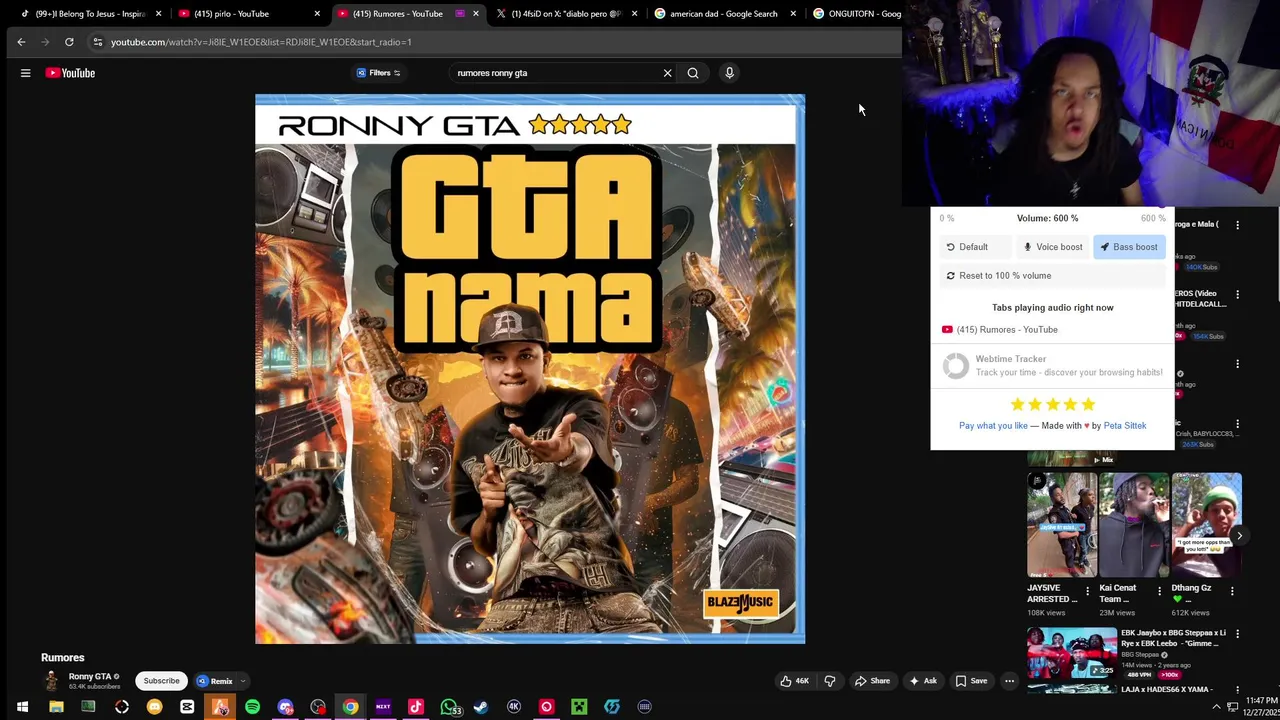Switch to Google Chrome in taskbar
Image resolution: width=1280 pixels, height=720 pixels.
pyautogui.click(x=350, y=707)
